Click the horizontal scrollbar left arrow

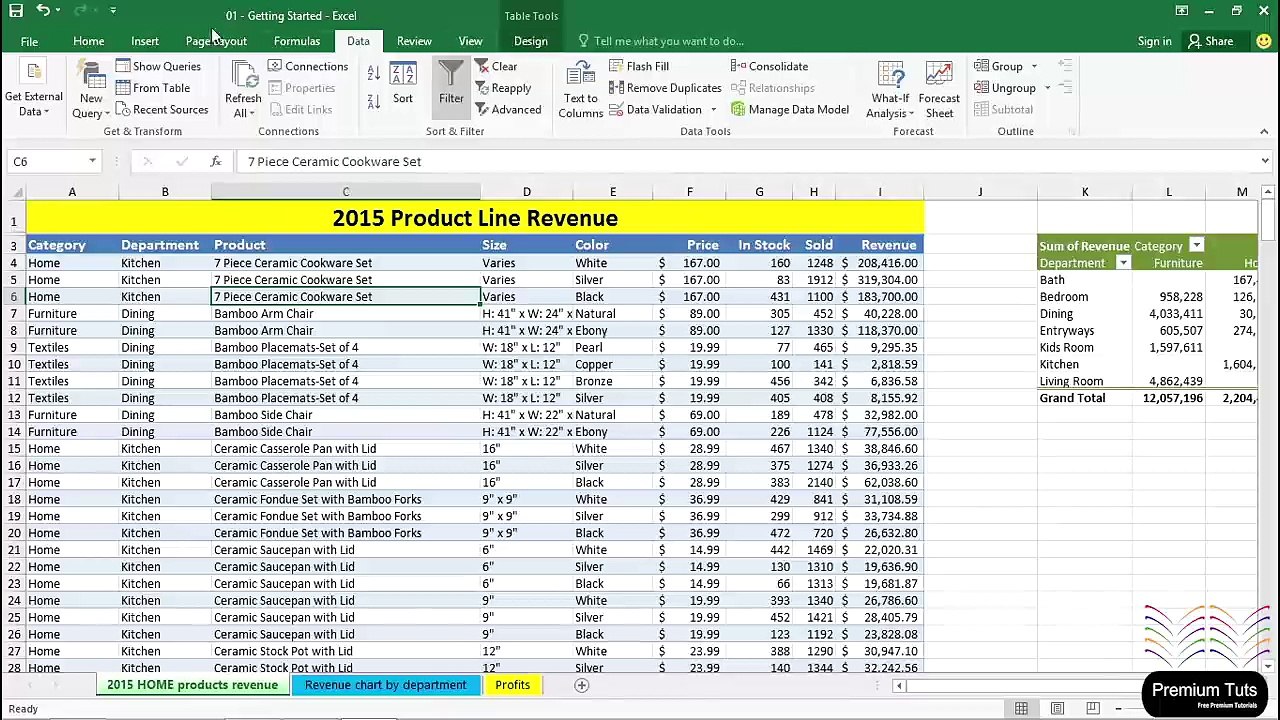pyautogui.click(x=899, y=685)
